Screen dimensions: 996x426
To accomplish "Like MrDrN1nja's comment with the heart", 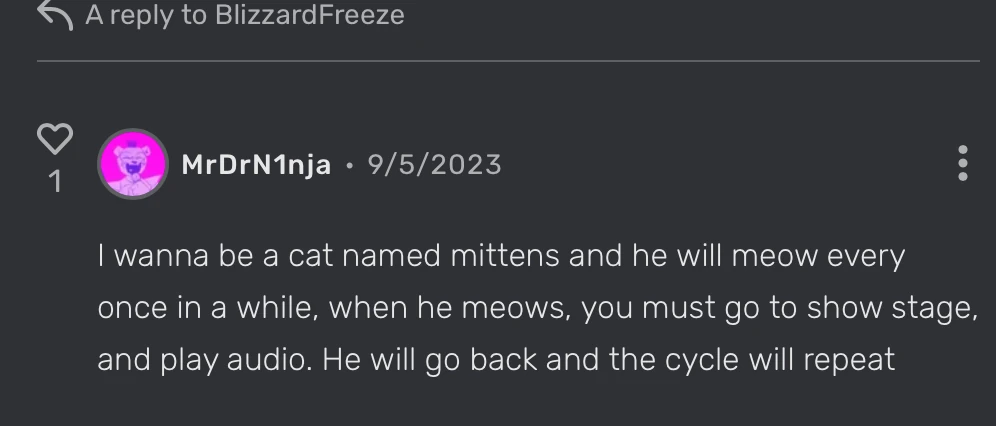I will (x=55, y=139).
